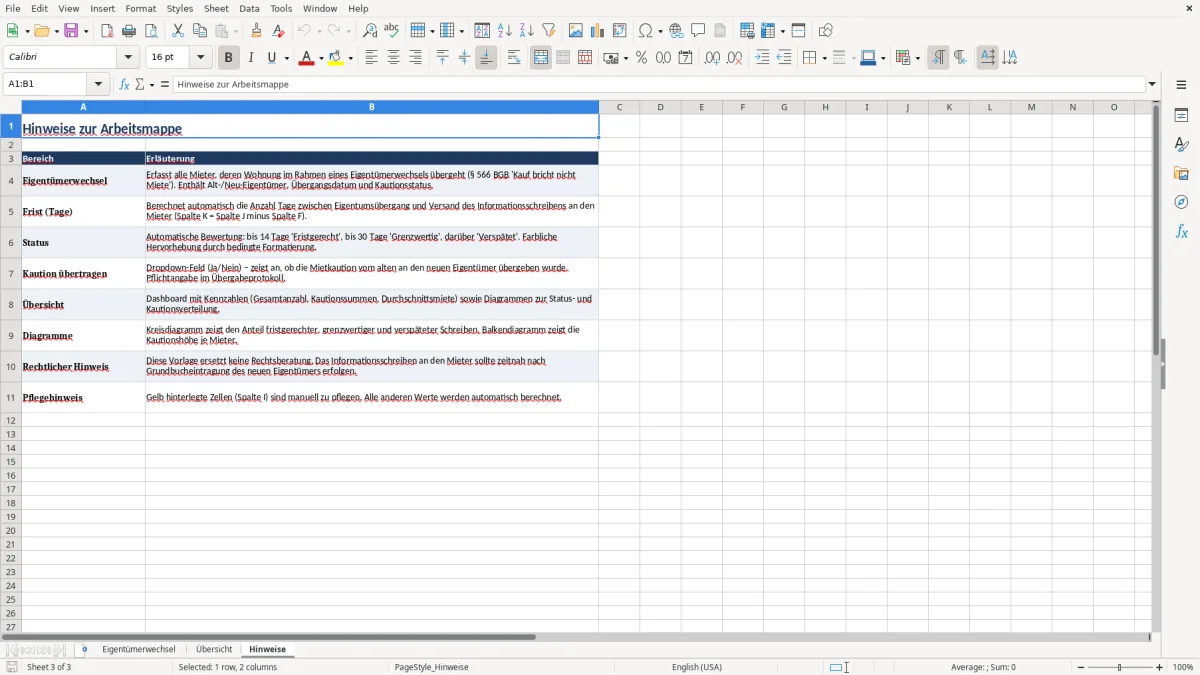
Task: Click the Insert Image icon
Action: click(576, 31)
